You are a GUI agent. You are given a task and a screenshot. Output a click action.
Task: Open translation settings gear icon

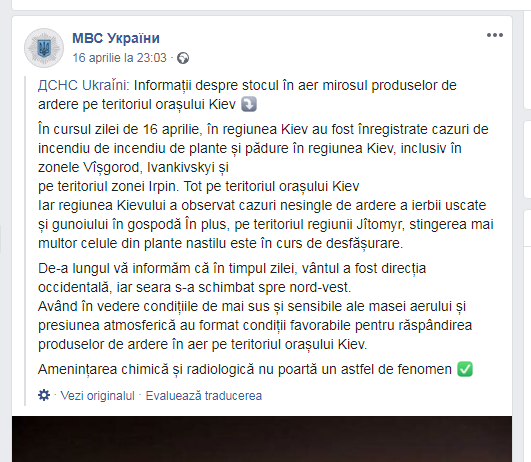(44, 395)
